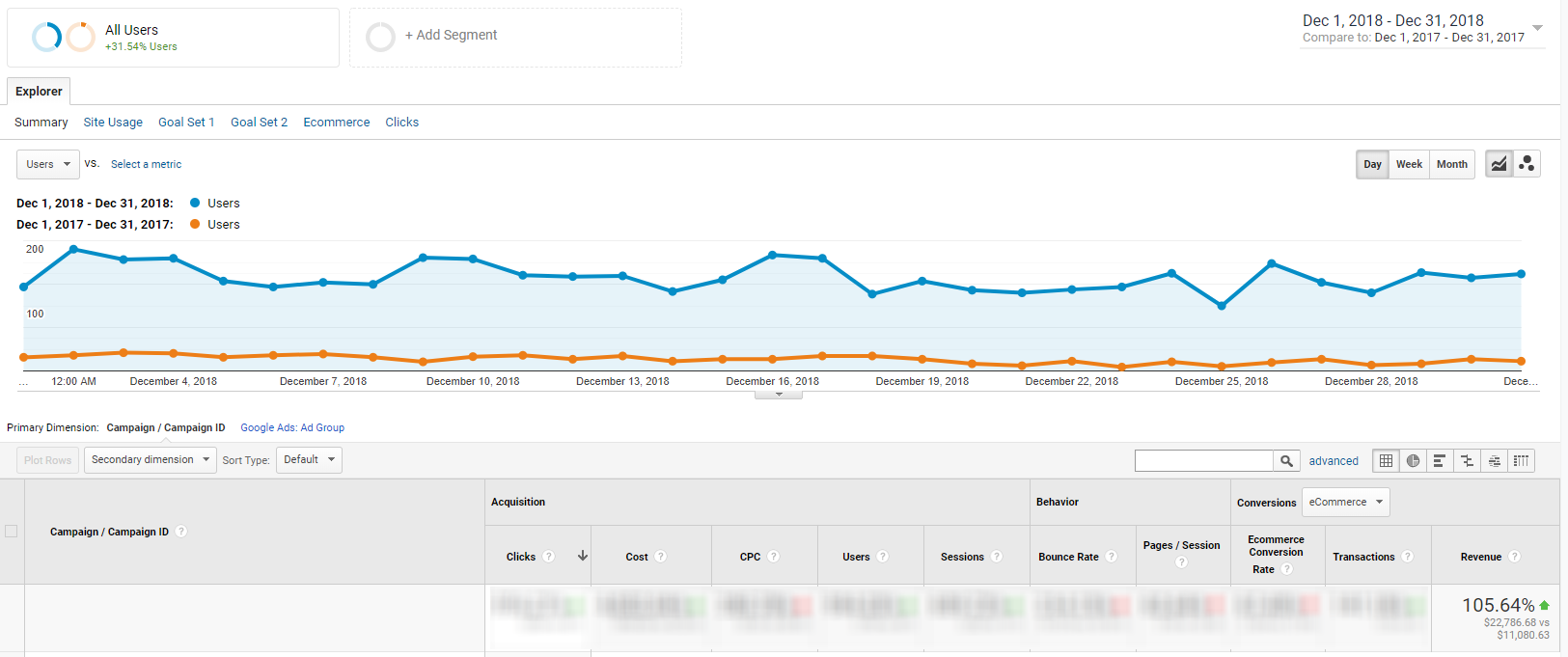Click the search magnifier button

pyautogui.click(x=1286, y=461)
